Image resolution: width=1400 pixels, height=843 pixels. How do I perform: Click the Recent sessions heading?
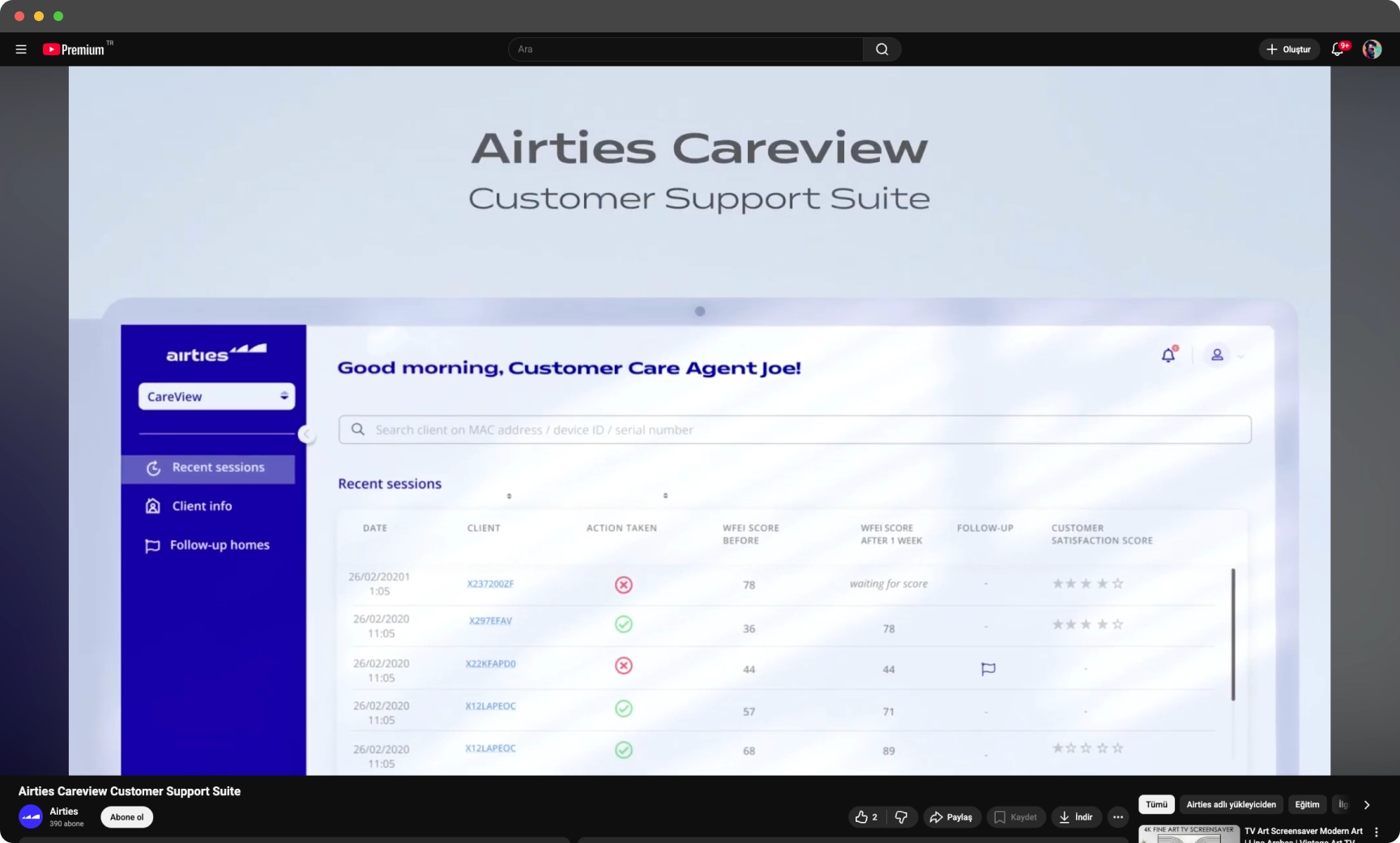390,484
